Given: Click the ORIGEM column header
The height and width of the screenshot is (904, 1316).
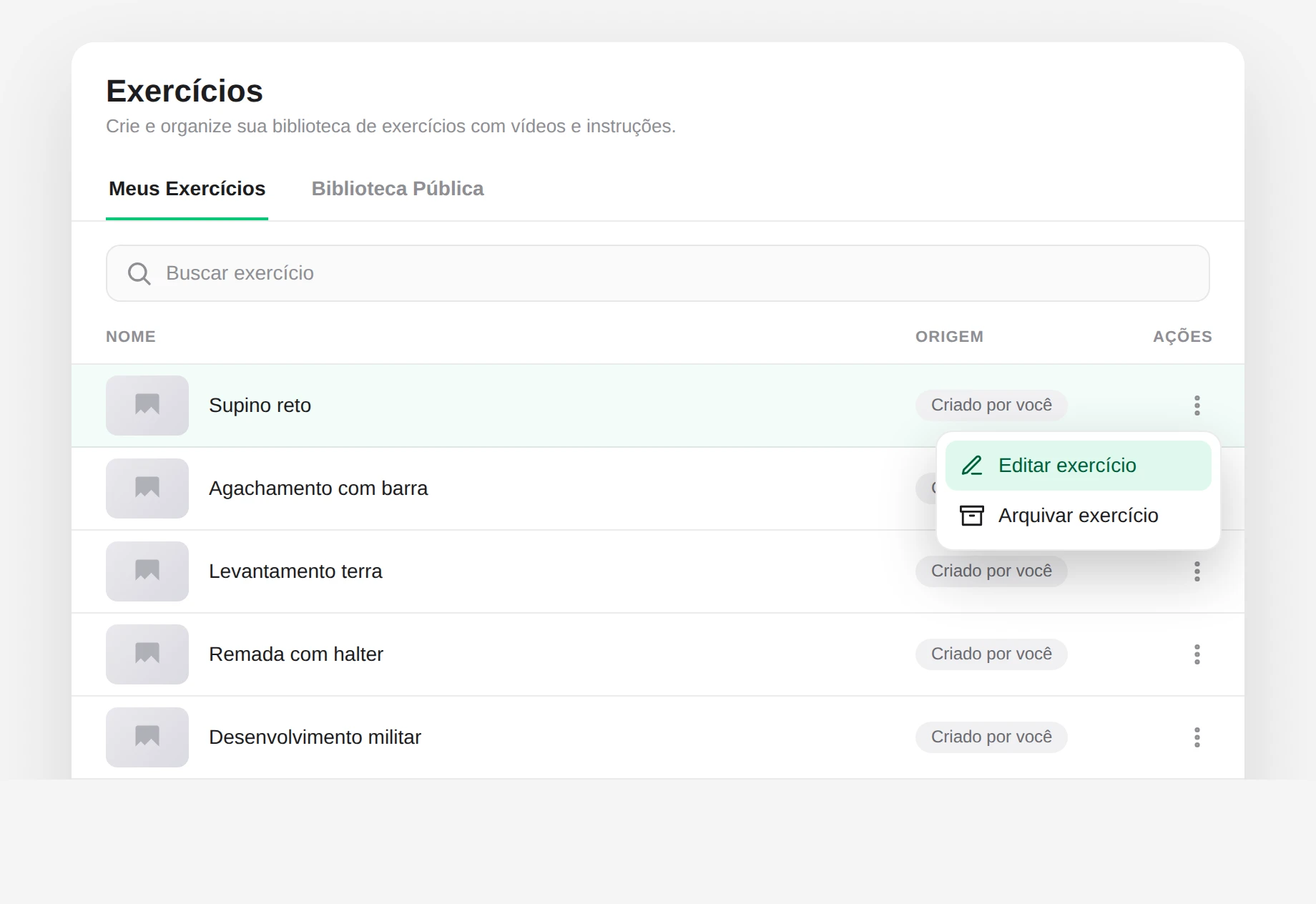Looking at the screenshot, I should click(949, 337).
